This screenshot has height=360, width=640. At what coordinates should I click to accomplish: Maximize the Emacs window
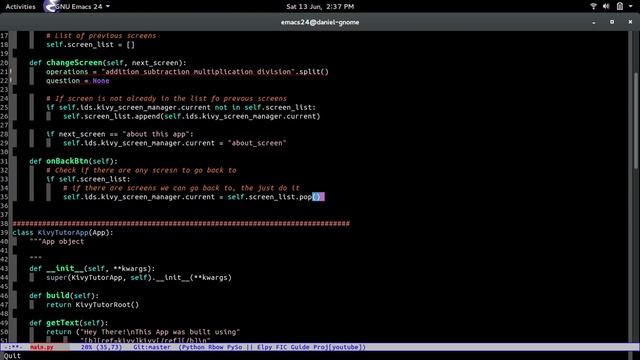(612, 22)
